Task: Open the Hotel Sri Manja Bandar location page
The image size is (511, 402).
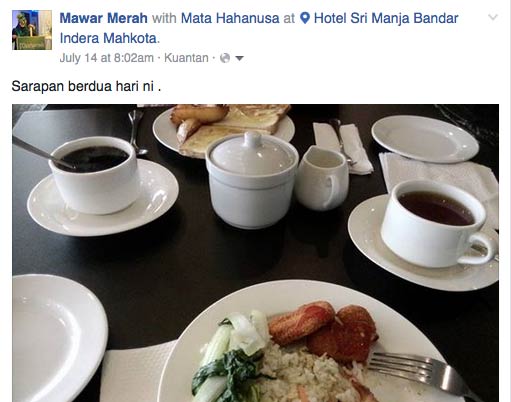Action: pos(386,18)
